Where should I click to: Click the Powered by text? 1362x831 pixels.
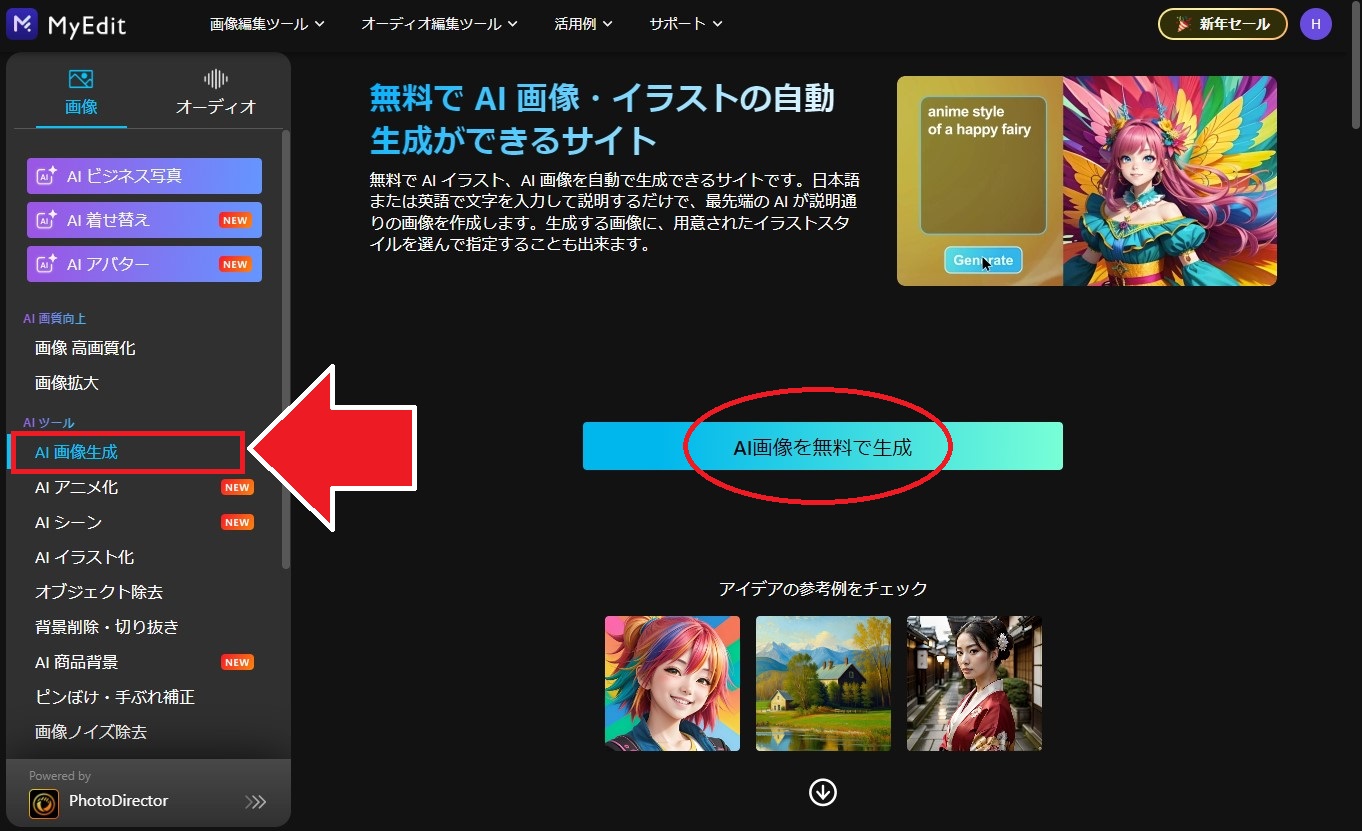[60, 776]
